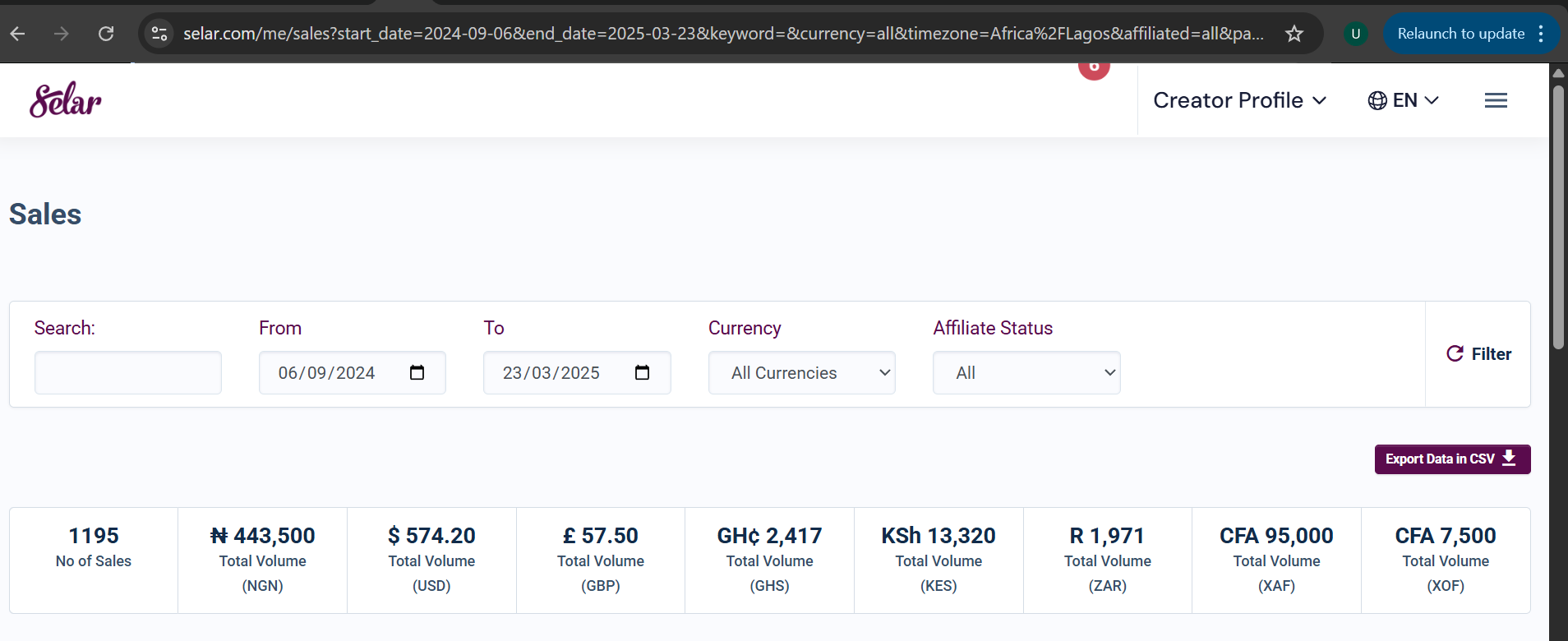Open the site information icon in address bar
The width and height of the screenshot is (1568, 641).
click(159, 34)
